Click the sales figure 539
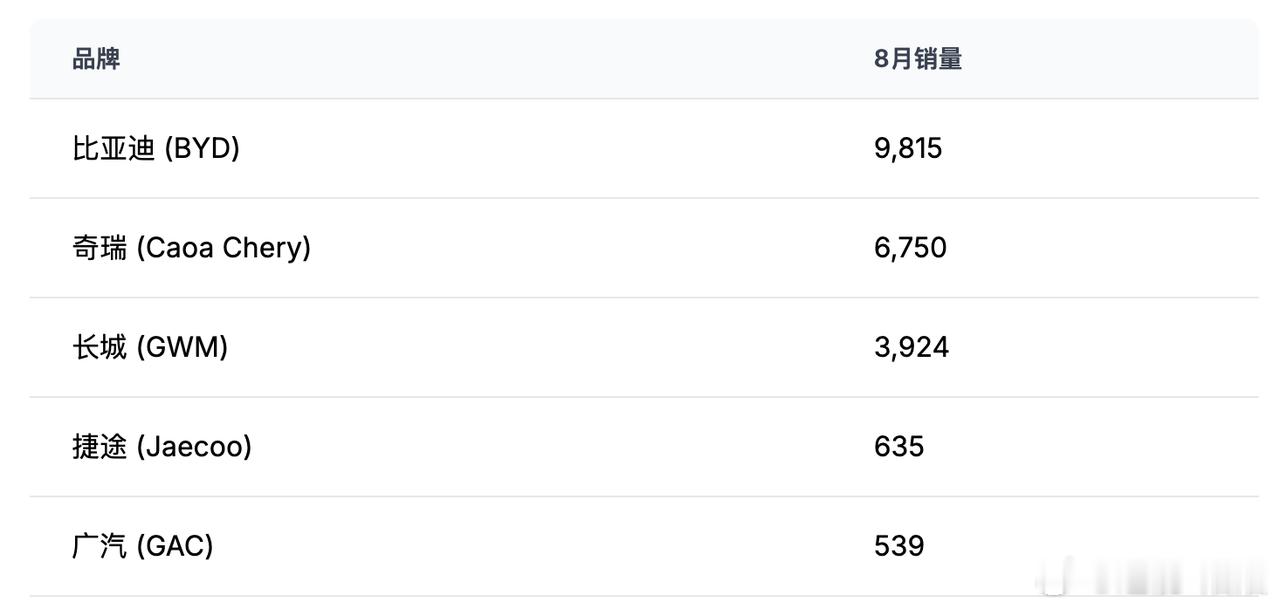Screen dimensions: 1280x609 pyautogui.click(x=899, y=546)
